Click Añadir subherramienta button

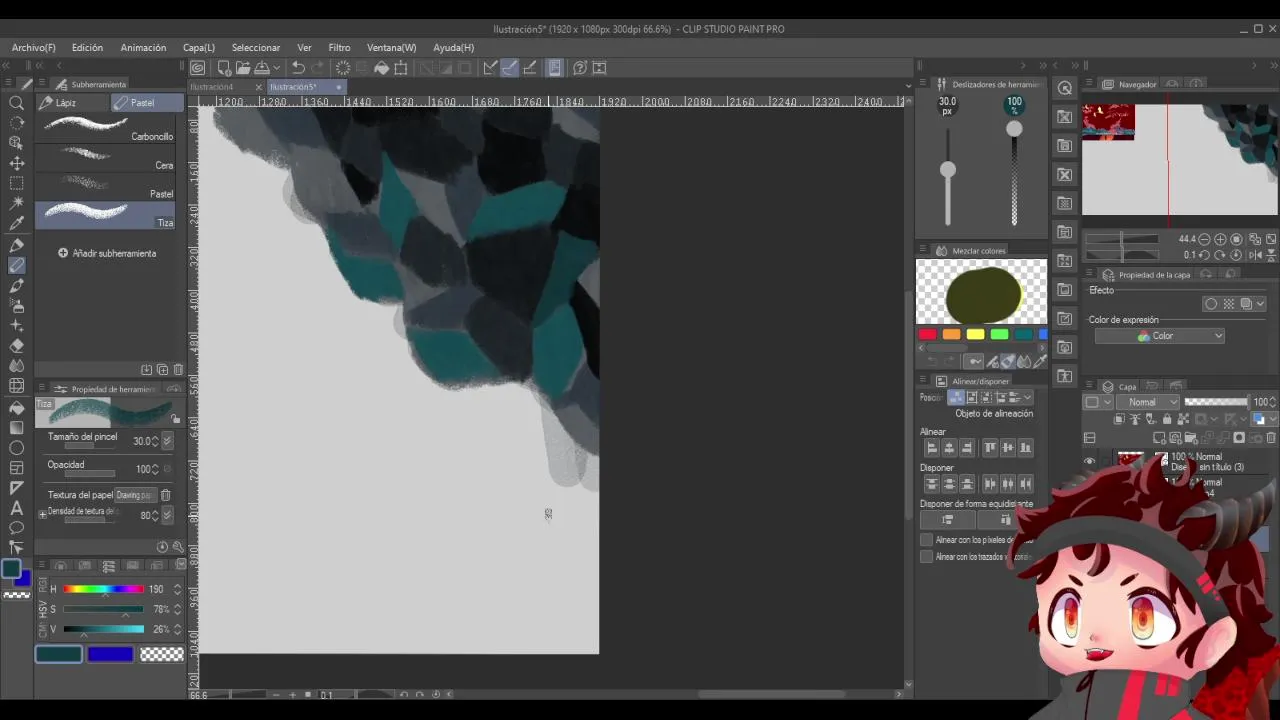[107, 253]
